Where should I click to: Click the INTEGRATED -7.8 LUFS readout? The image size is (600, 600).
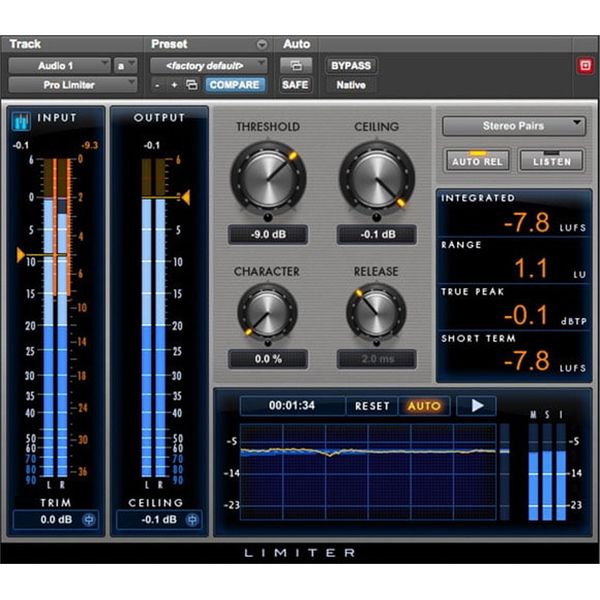click(514, 214)
